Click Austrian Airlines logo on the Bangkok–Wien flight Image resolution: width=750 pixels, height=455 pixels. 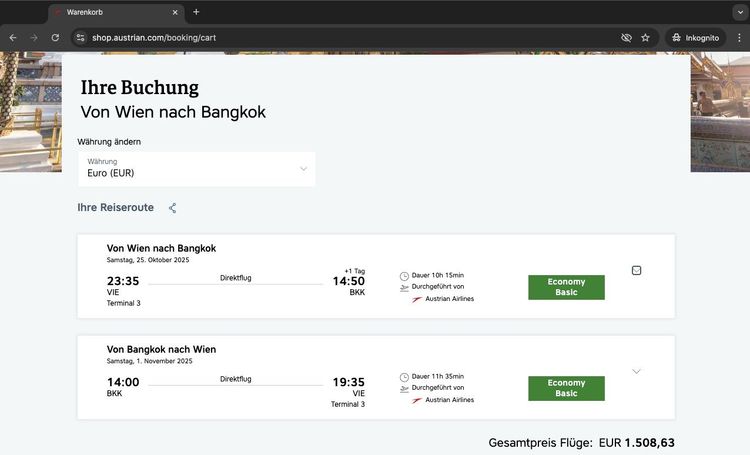click(x=417, y=400)
